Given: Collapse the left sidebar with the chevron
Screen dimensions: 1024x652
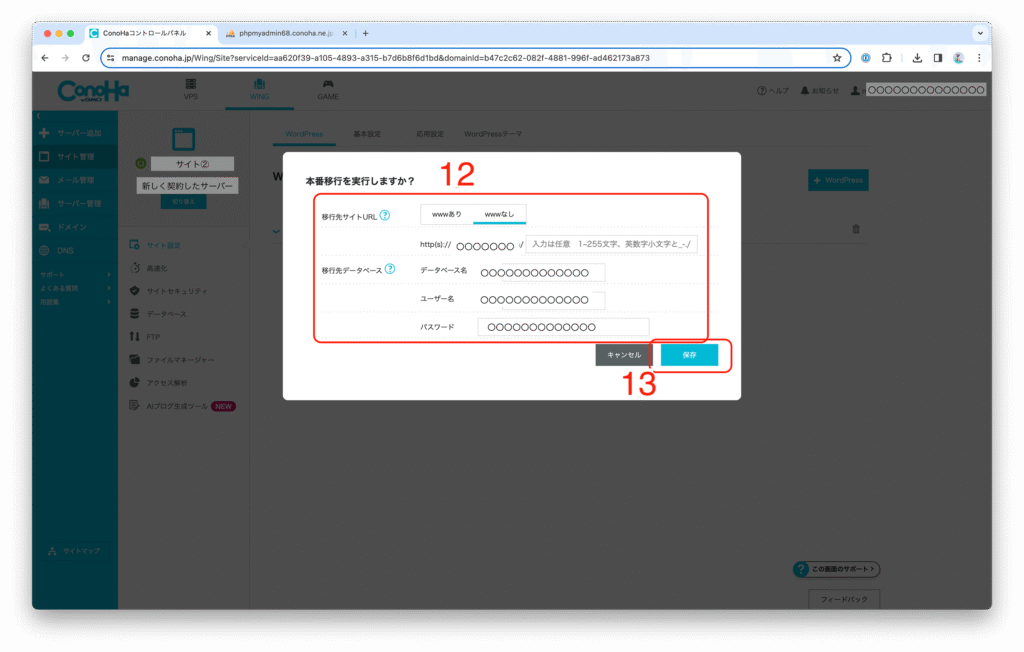Looking at the screenshot, I should (39, 116).
